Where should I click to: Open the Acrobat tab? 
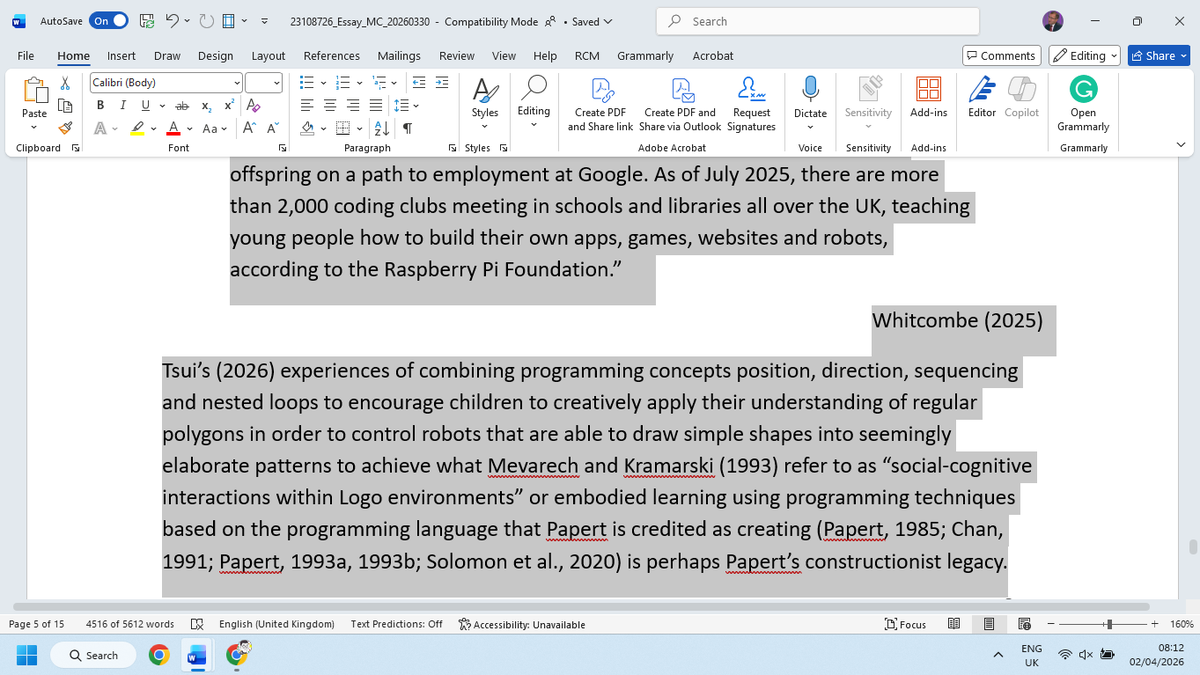click(x=713, y=56)
